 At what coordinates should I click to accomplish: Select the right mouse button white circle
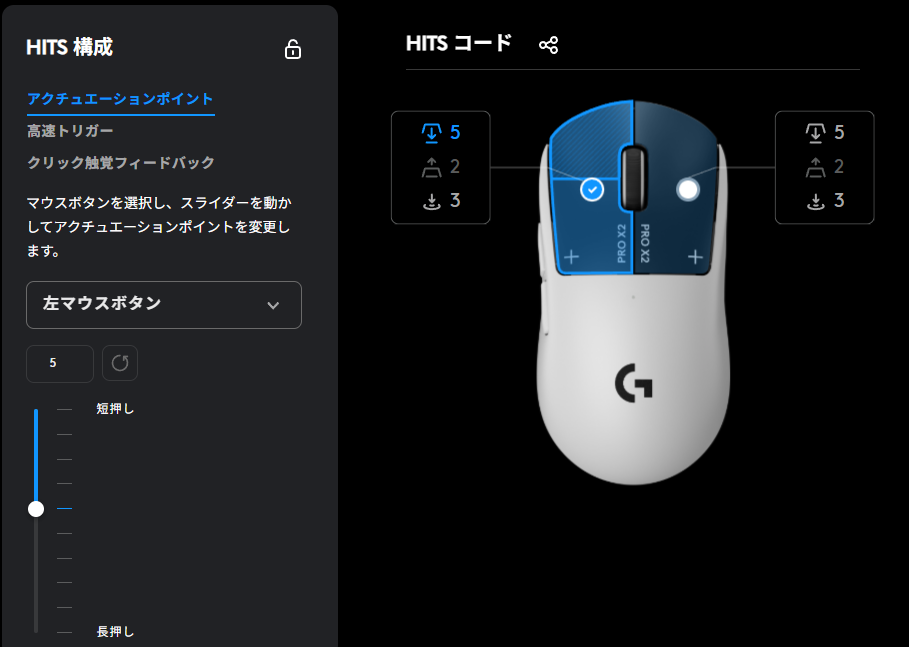(x=688, y=189)
